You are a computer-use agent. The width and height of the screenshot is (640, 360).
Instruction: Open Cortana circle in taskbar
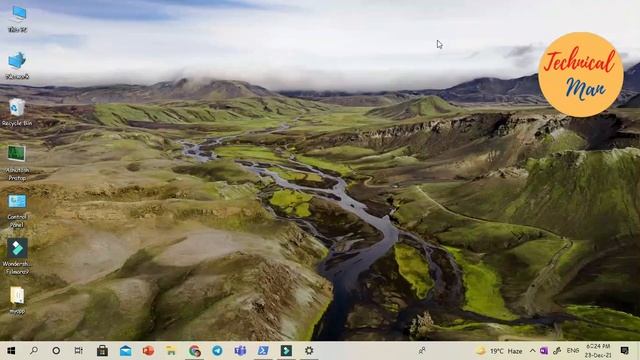tap(56, 351)
